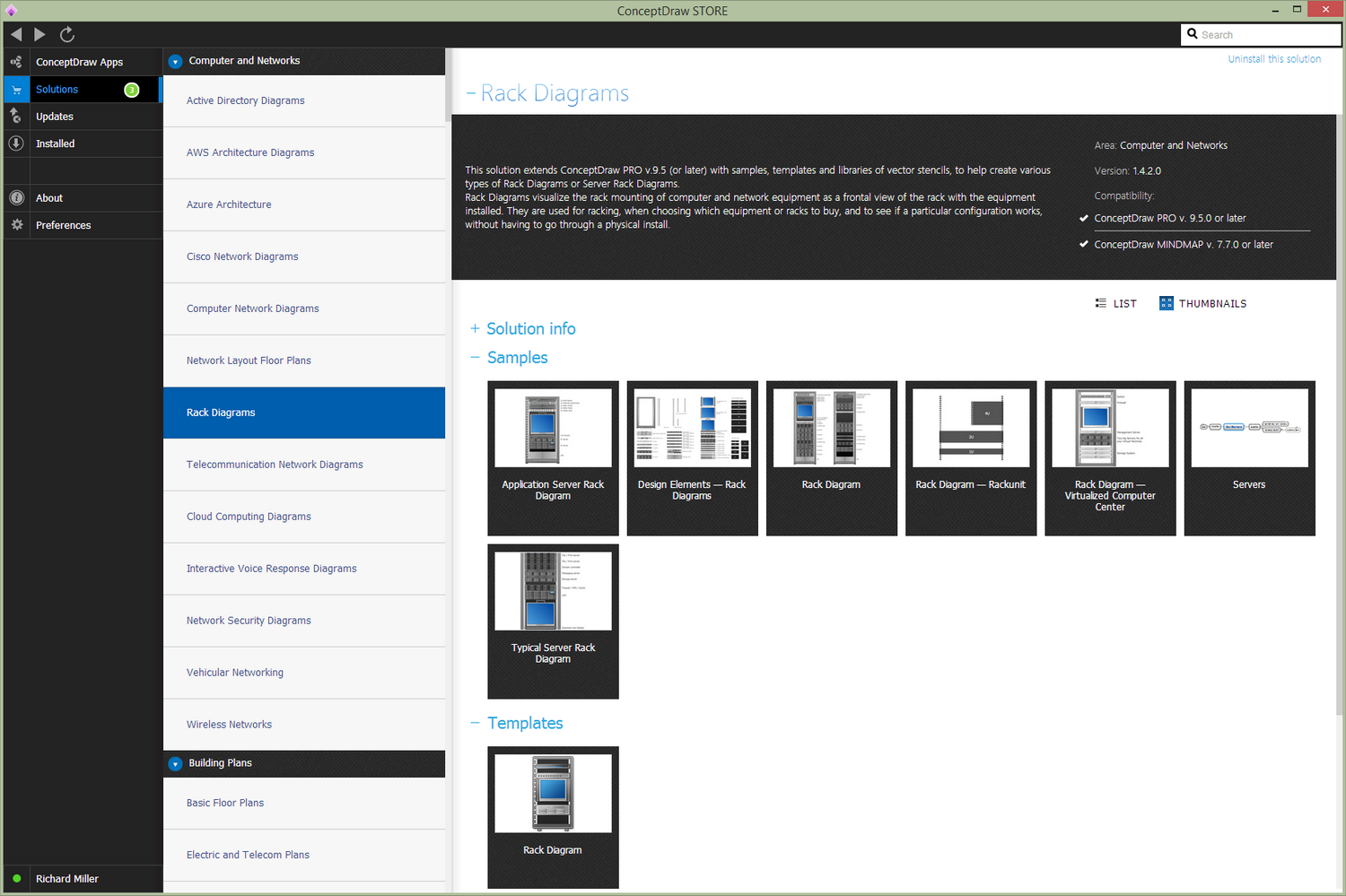Select Cloud Computing Diagrams solution

point(304,518)
